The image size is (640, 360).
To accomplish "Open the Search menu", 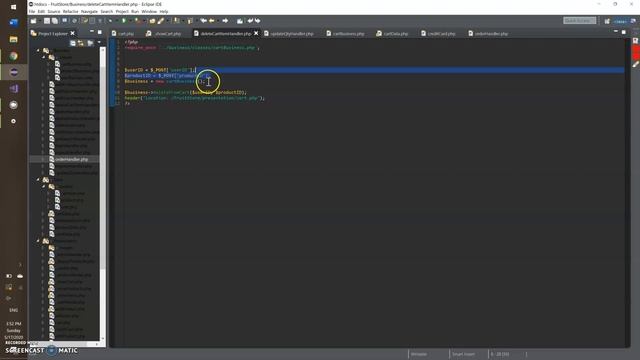I will 107,12.
